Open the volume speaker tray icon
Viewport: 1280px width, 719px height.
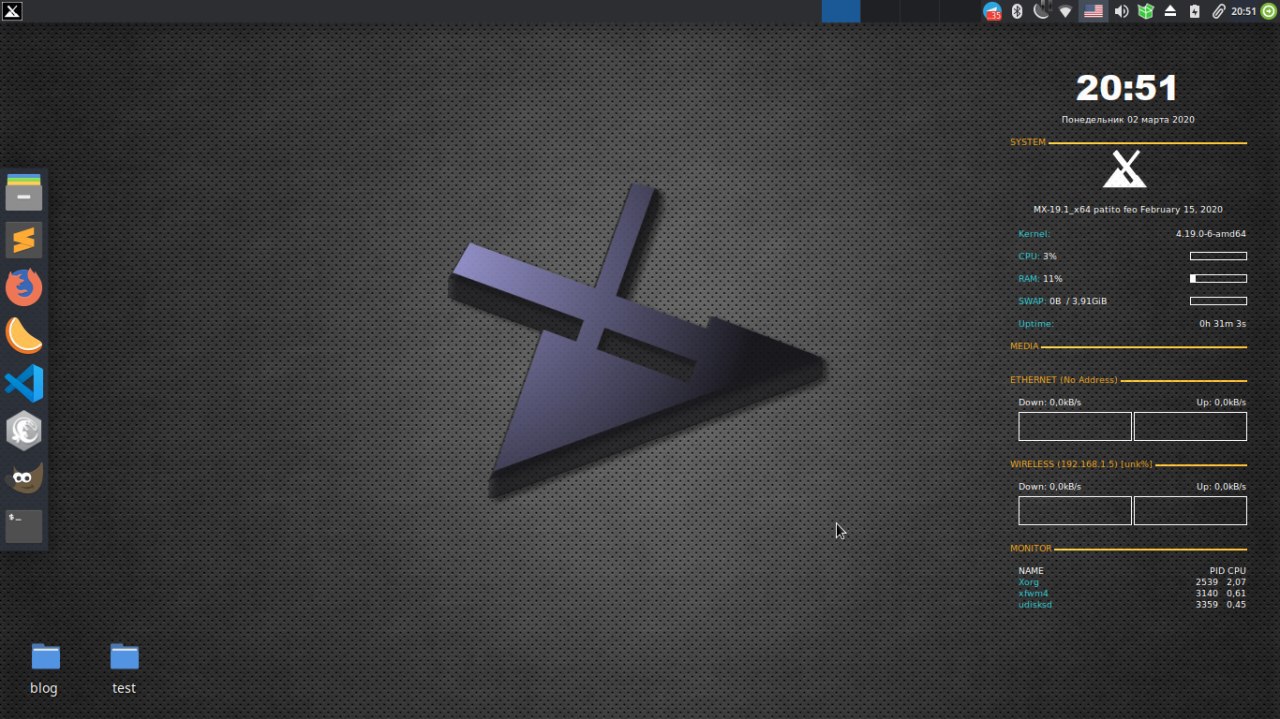pyautogui.click(x=1121, y=11)
